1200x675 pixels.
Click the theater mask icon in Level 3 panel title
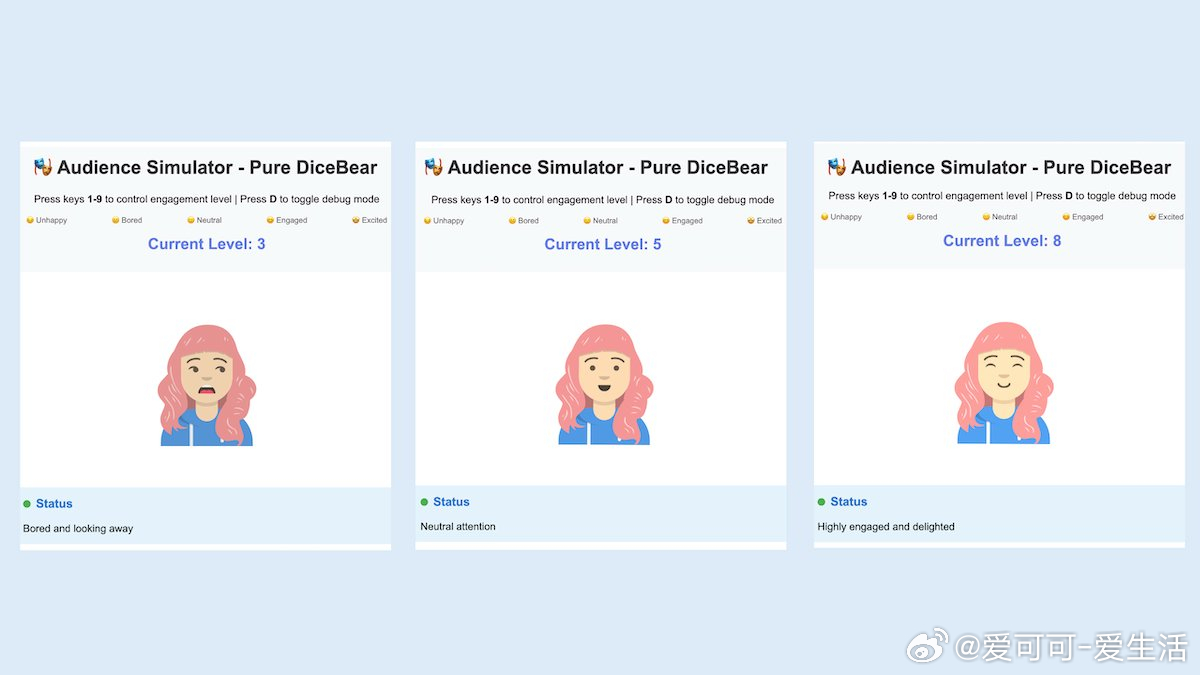42,167
